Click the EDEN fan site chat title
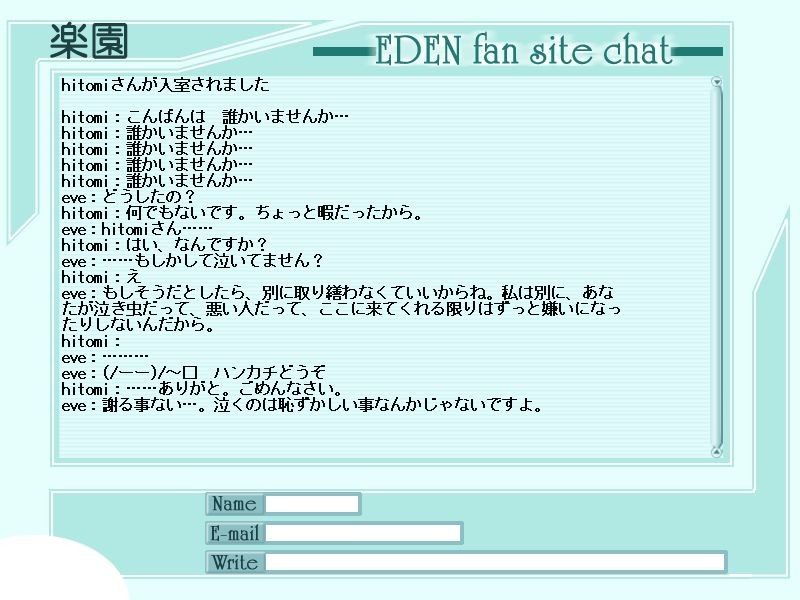Image resolution: width=800 pixels, height=600 pixels. [523, 50]
